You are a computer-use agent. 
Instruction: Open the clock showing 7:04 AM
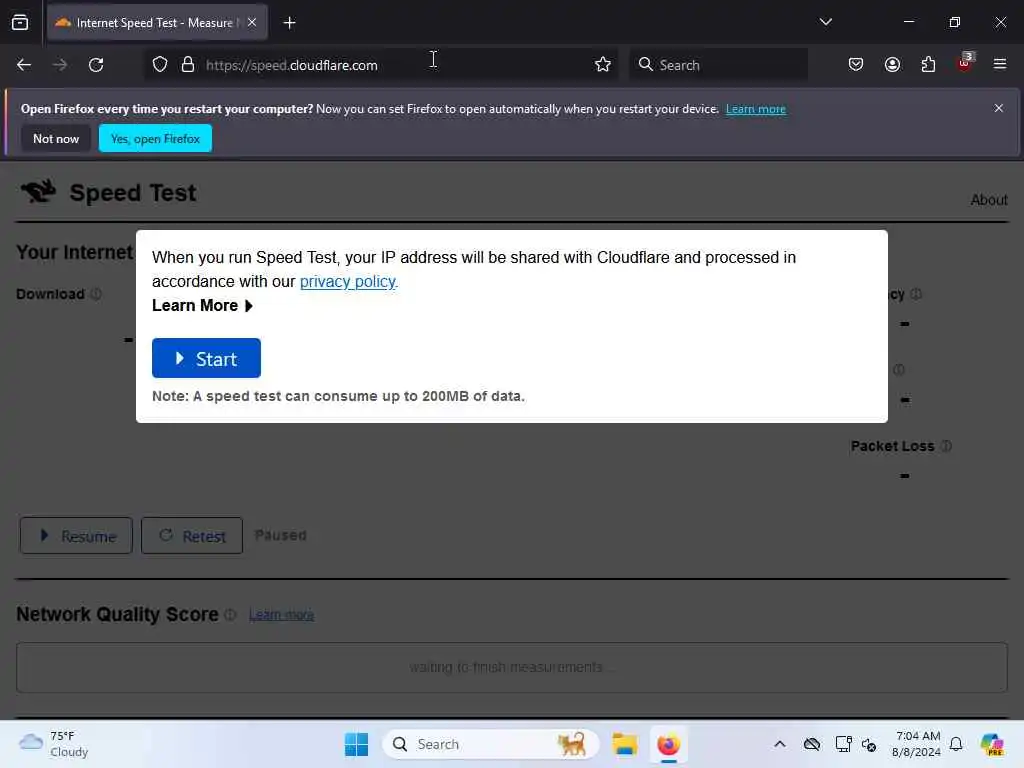point(917,744)
